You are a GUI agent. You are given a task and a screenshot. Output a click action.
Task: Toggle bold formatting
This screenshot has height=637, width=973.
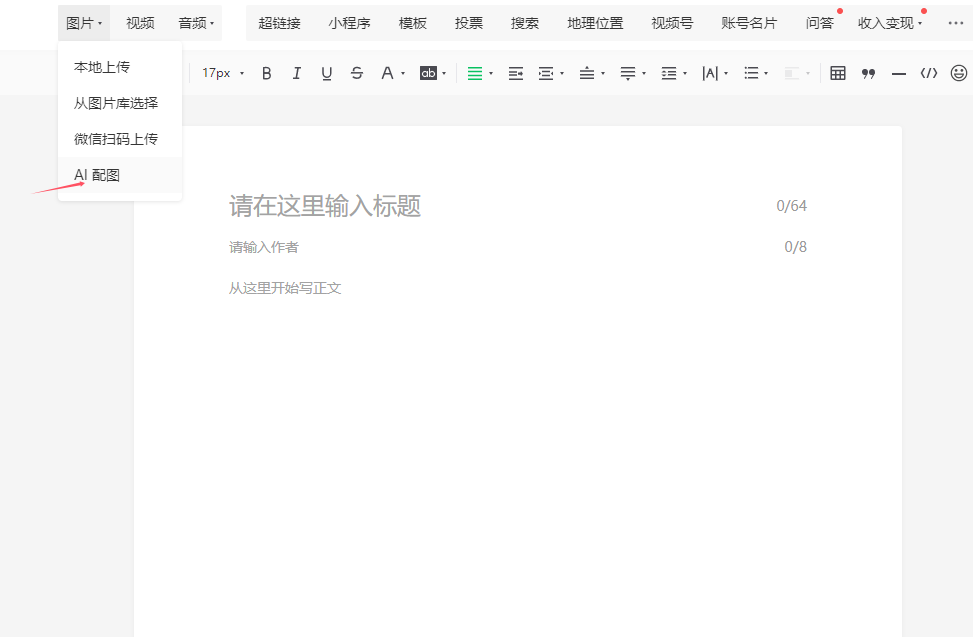pyautogui.click(x=266, y=73)
